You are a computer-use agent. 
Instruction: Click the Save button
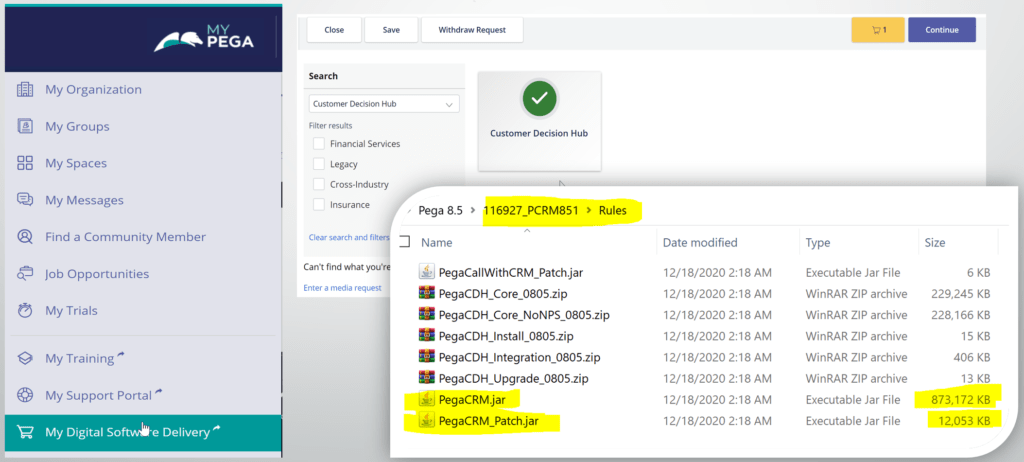391,30
